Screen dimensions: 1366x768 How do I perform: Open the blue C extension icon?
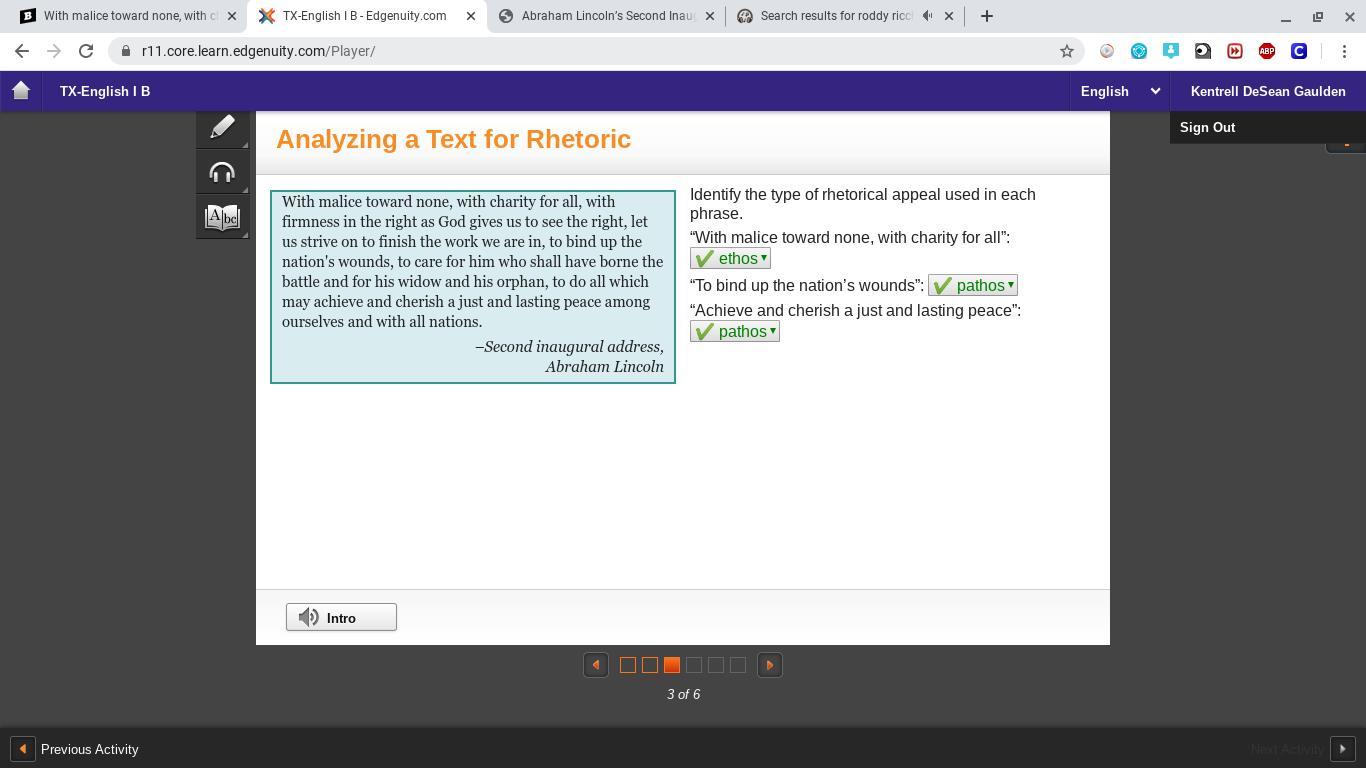1299,51
